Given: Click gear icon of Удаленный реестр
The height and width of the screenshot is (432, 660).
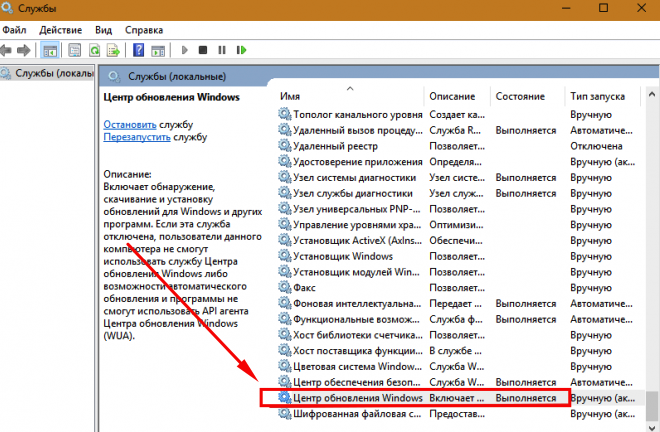Looking at the screenshot, I should click(x=285, y=146).
